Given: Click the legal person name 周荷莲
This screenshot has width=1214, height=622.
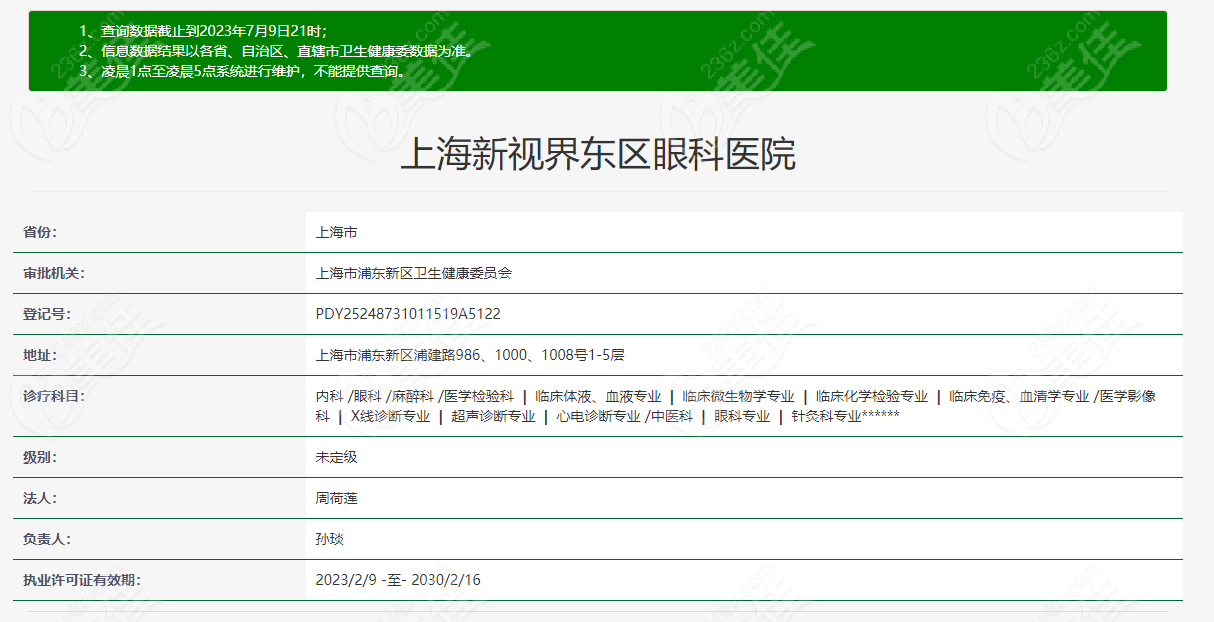Looking at the screenshot, I should click(x=336, y=498).
